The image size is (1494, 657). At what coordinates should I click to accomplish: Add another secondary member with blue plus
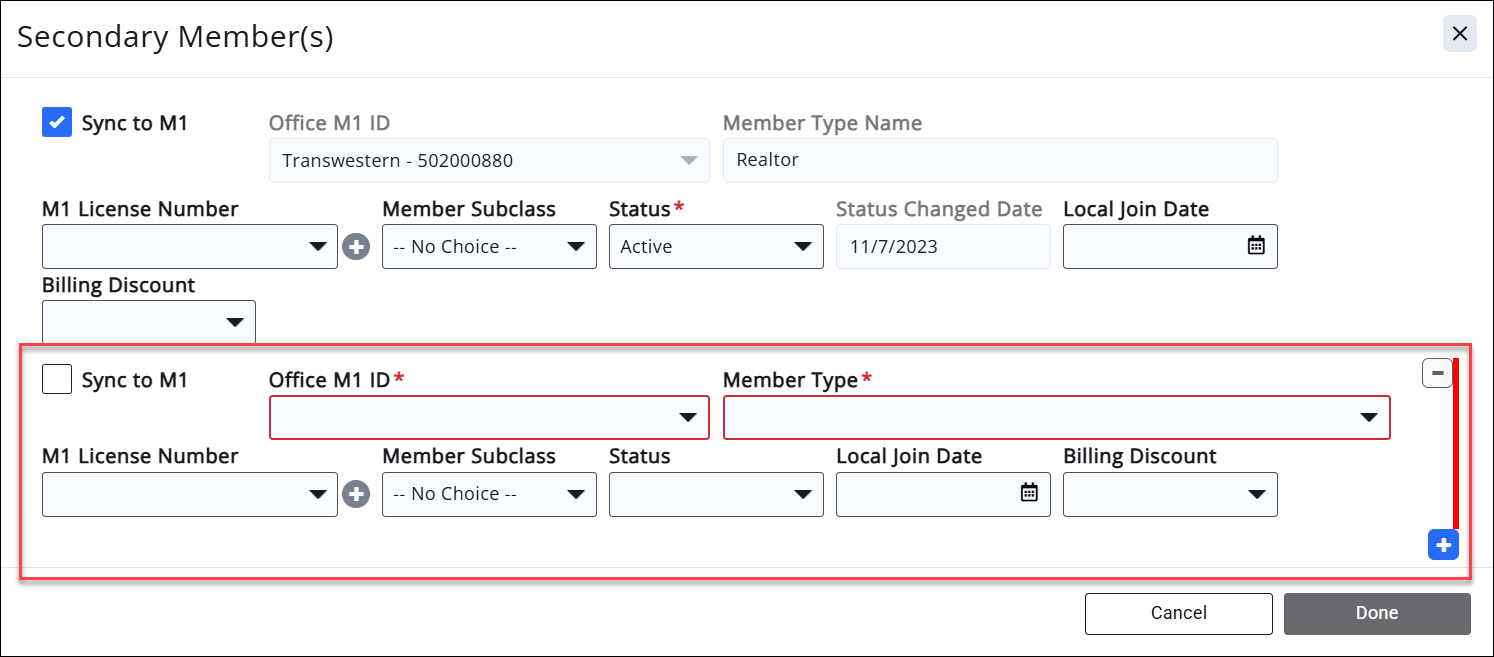point(1443,545)
